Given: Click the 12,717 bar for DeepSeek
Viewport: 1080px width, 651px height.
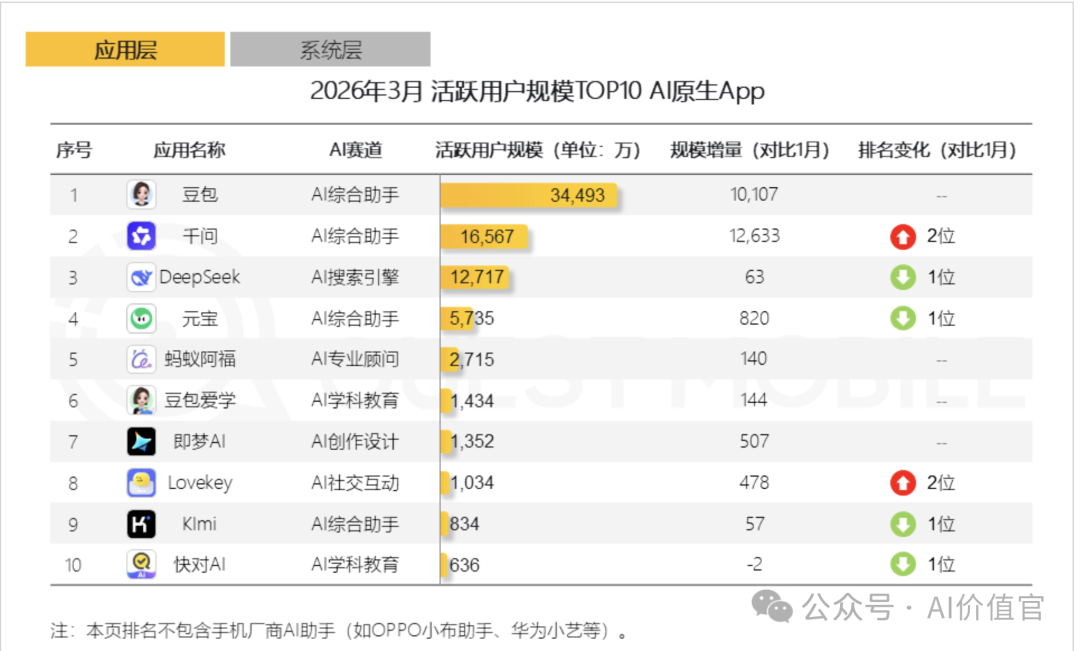Looking at the screenshot, I should point(475,277).
